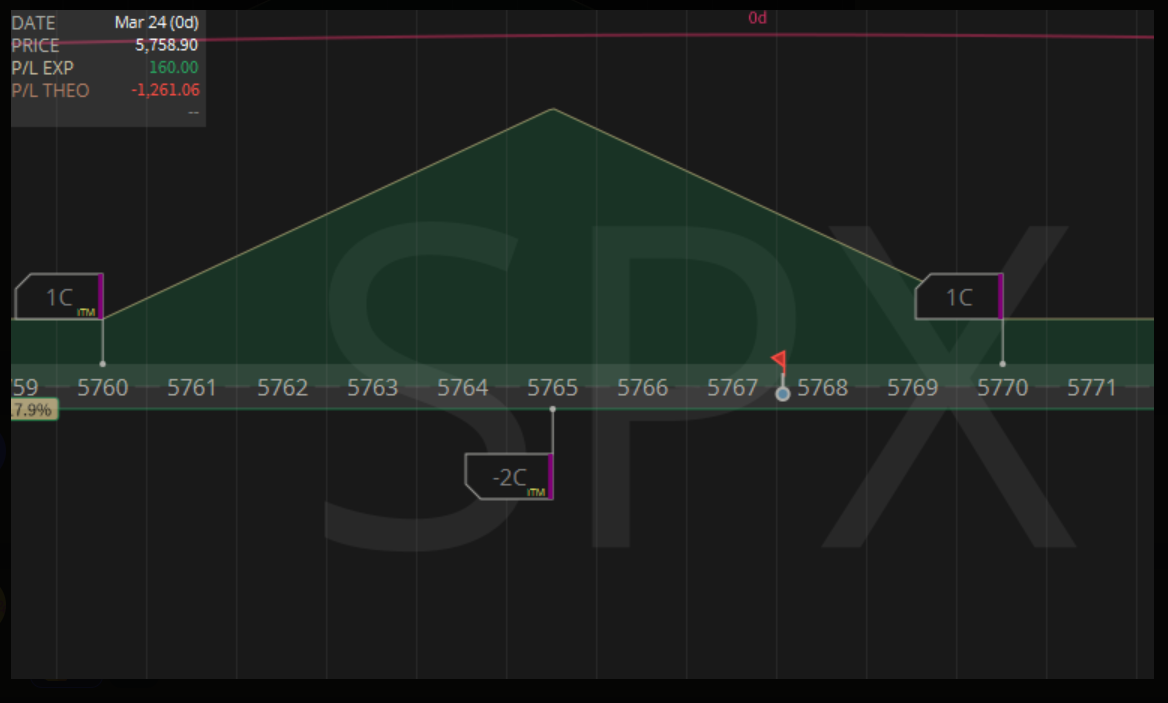Click the red flag price marker
Viewport: 1168px width, 703px height.
coord(778,360)
